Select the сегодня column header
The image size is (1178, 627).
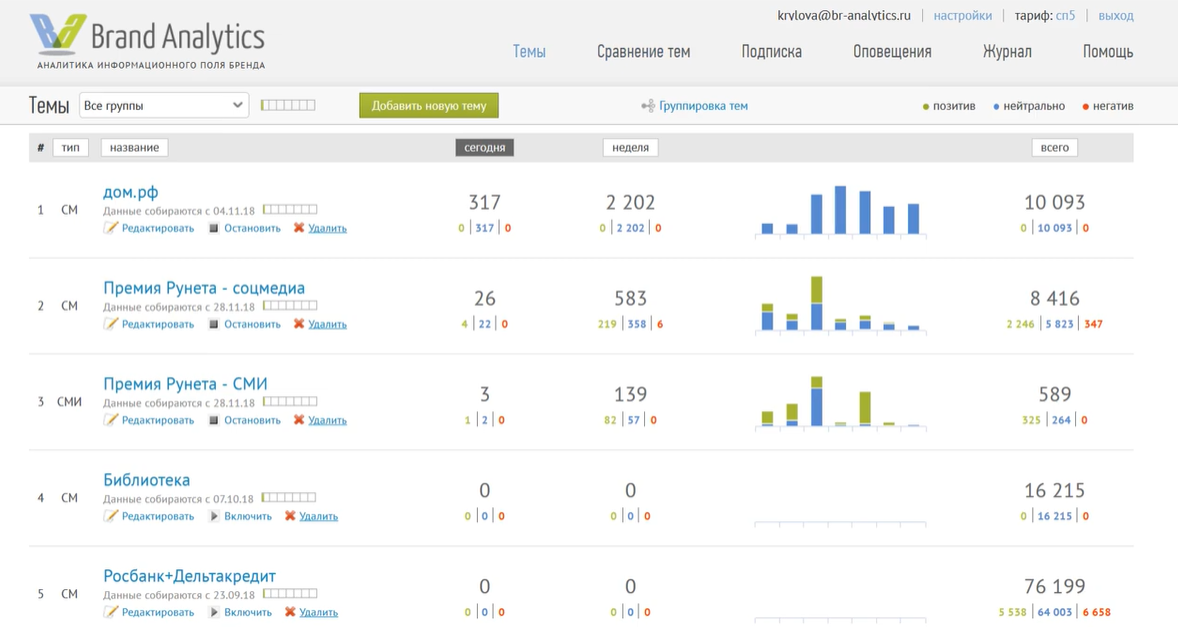(x=485, y=147)
